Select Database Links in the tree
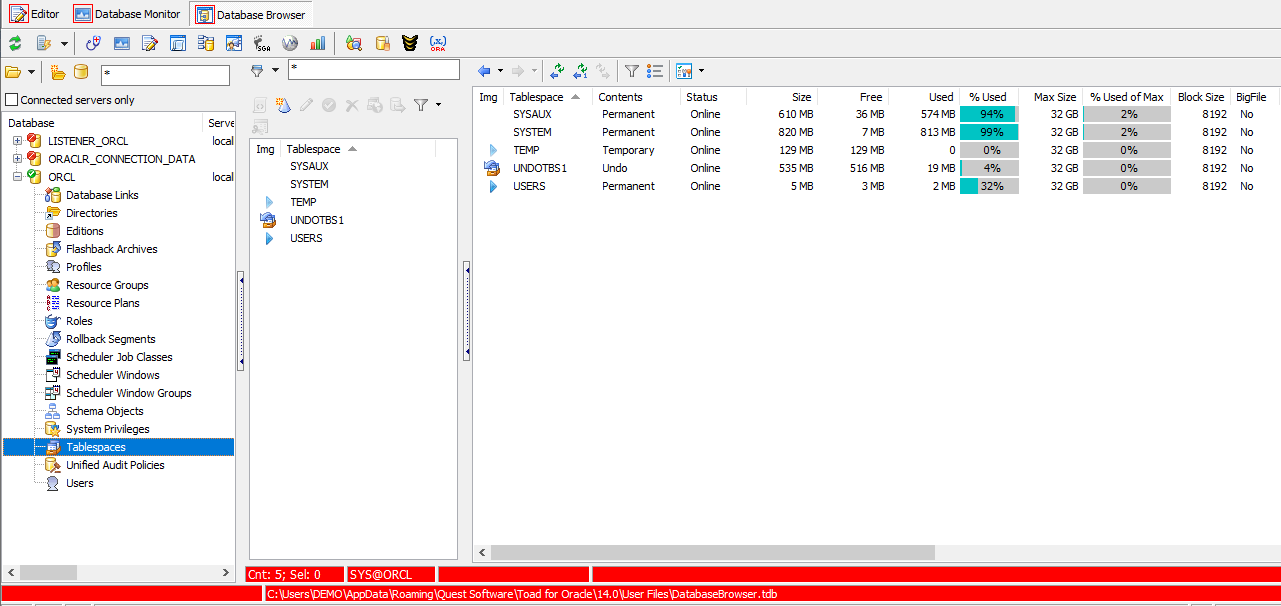Image resolution: width=1281 pixels, height=606 pixels. 102,195
